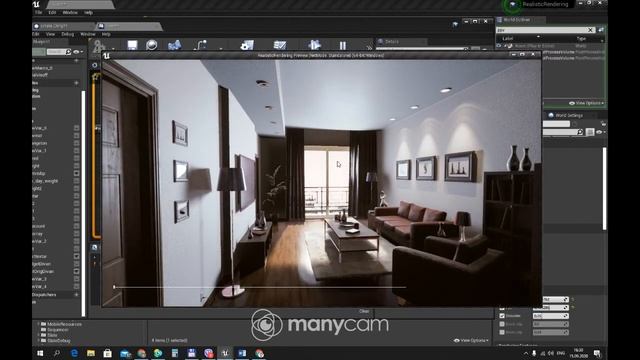640x360 pixels.
Task: Open the Find options dropdown arrow
Action: tap(221, 49)
